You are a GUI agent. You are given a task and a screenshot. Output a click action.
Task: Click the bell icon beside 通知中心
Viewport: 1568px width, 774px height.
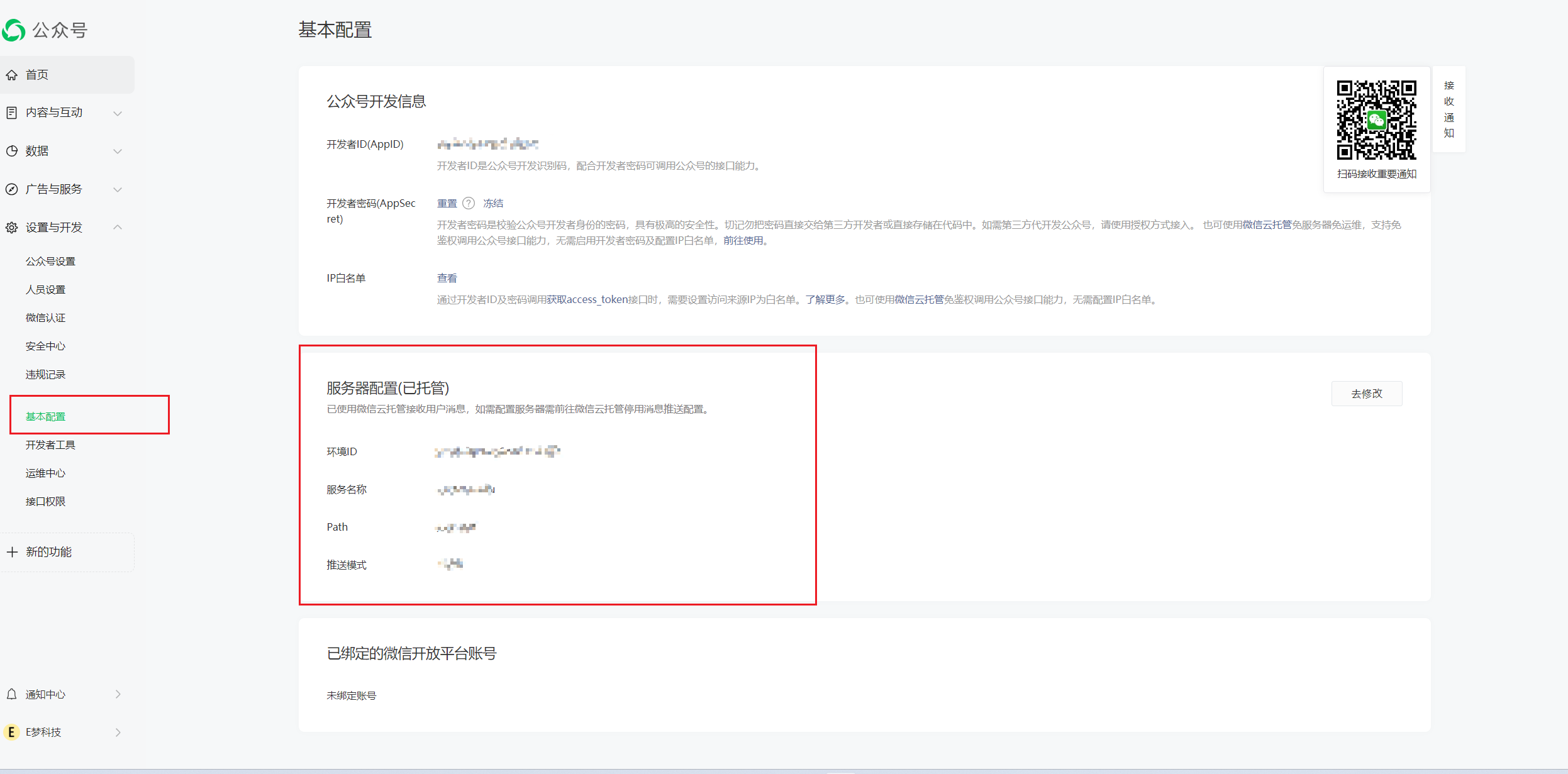tap(12, 694)
